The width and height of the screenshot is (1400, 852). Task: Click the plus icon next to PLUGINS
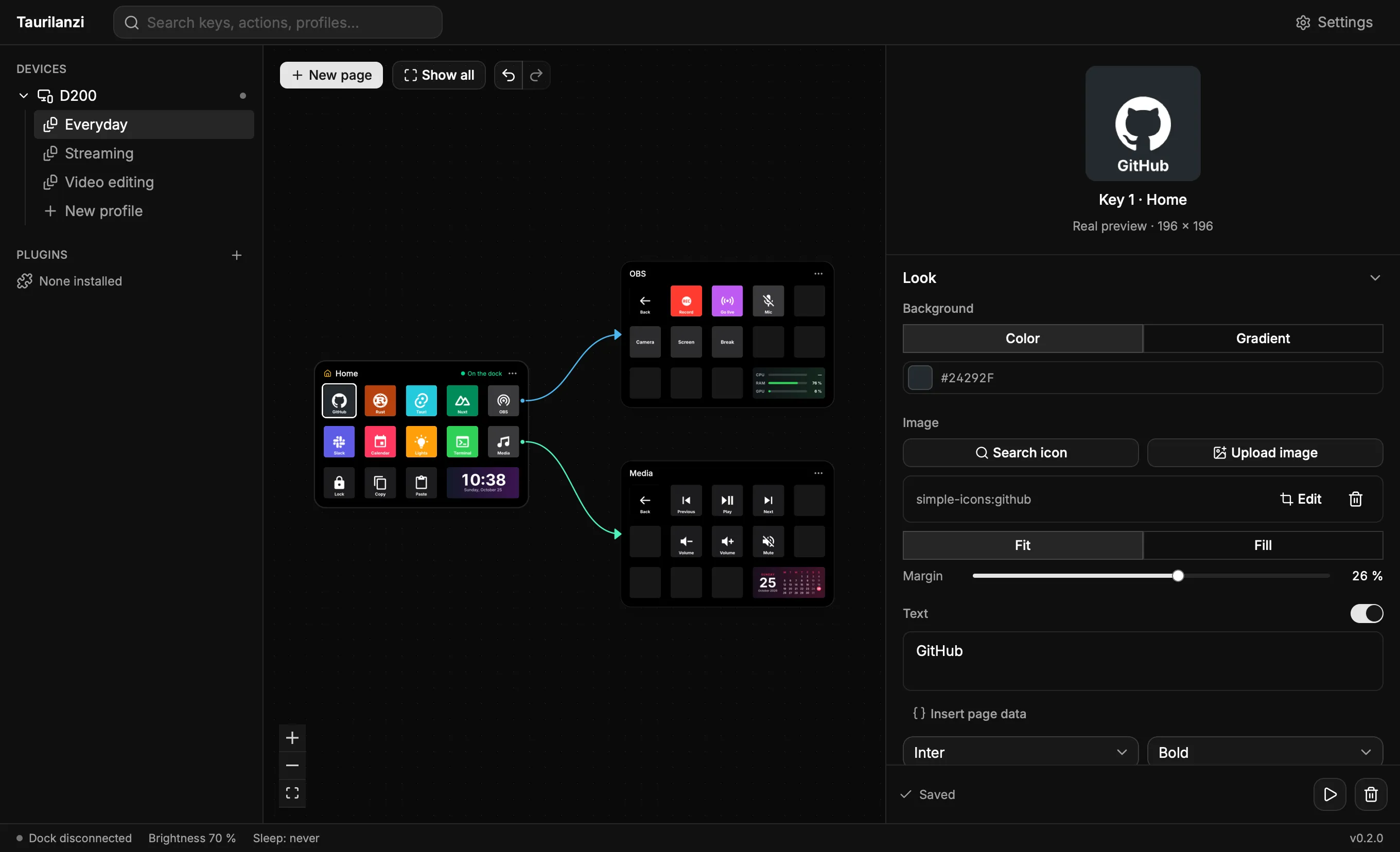236,255
